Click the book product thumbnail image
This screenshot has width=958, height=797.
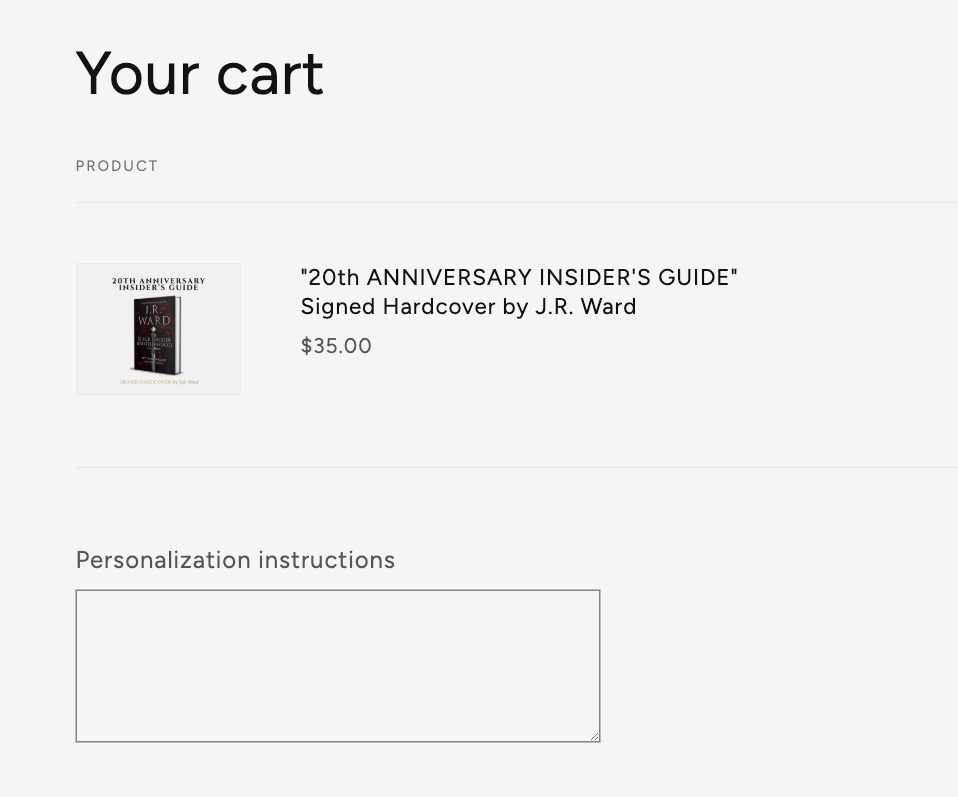[158, 329]
